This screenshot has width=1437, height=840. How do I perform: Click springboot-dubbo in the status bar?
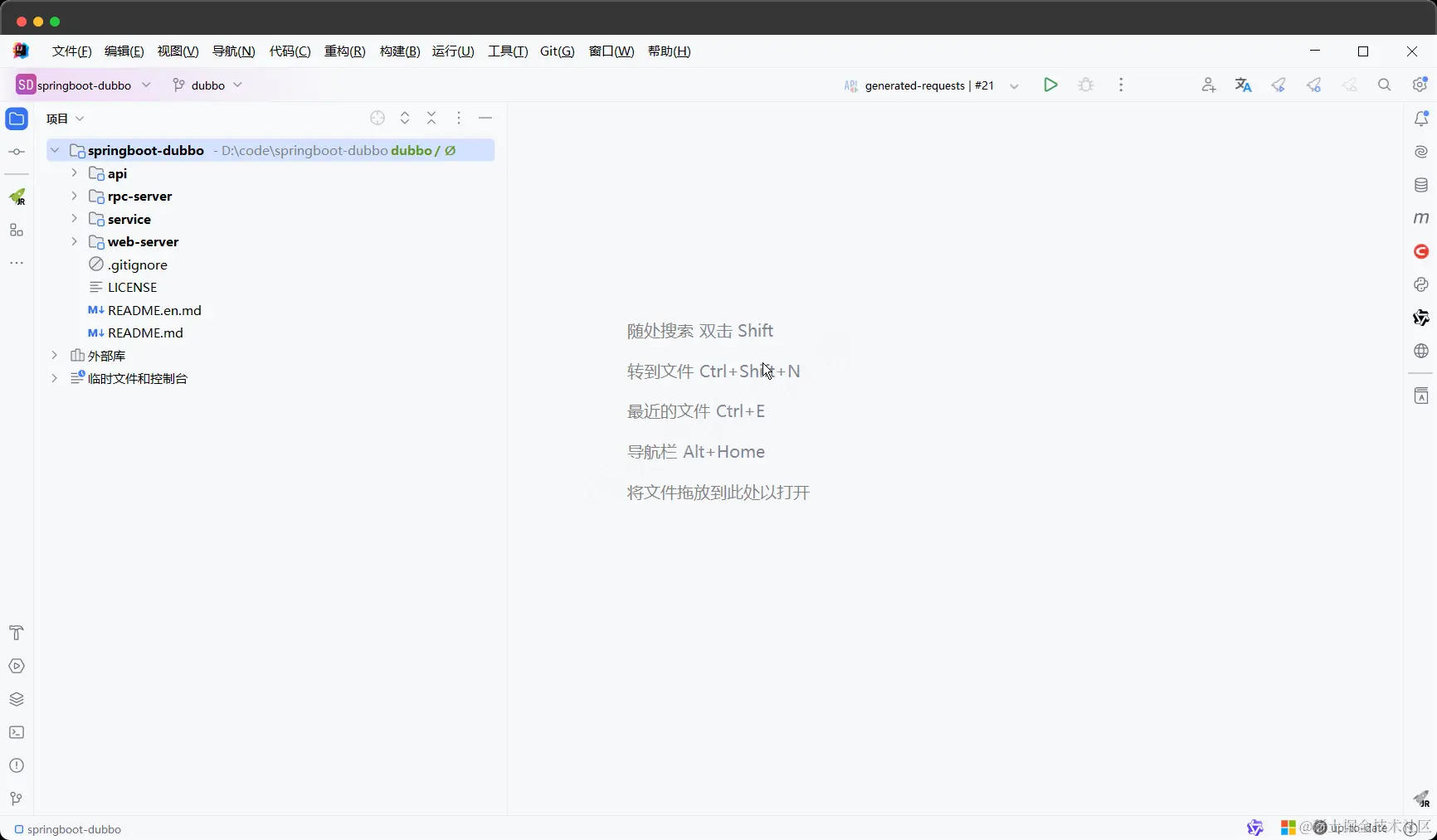click(67, 829)
